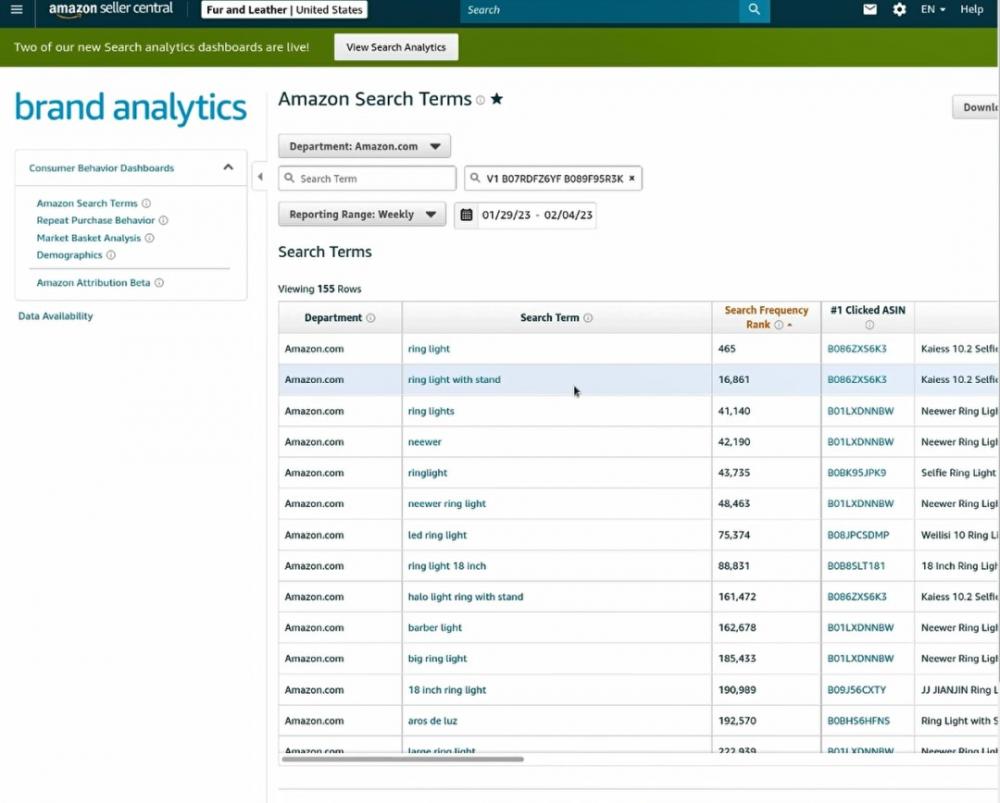The width and height of the screenshot is (1000, 803).
Task: Click the date range 01/29/23 - 02/04/23 field
Action: point(537,215)
